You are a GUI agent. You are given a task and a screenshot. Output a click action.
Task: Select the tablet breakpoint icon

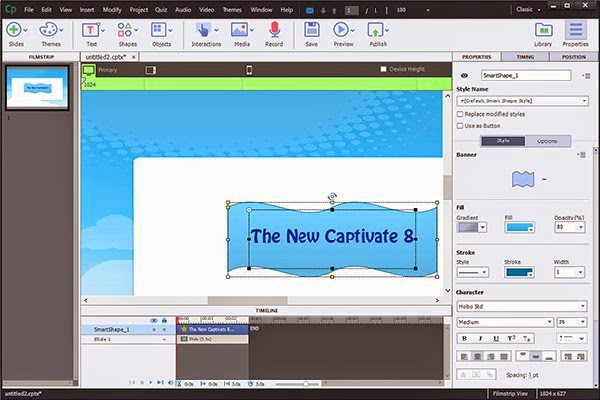pyautogui.click(x=151, y=70)
